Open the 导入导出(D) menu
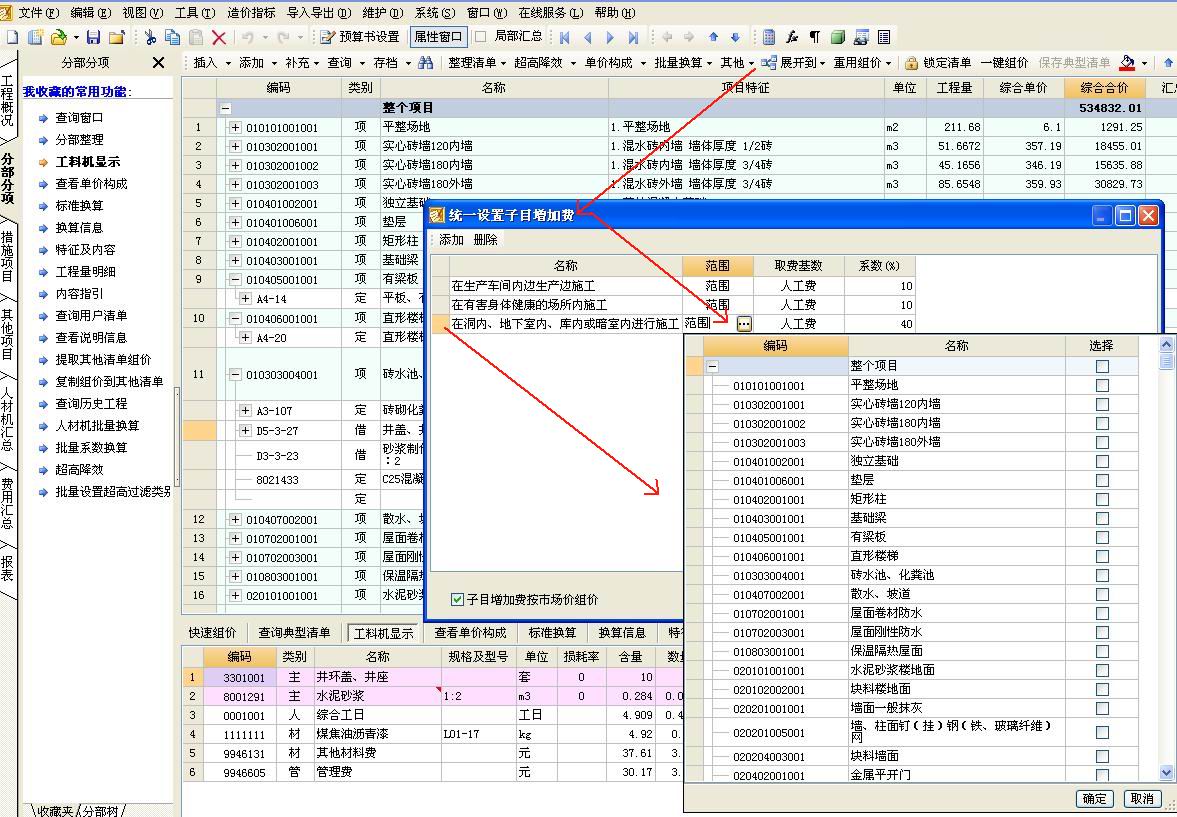Viewport: 1177px width, 817px height. pos(319,13)
